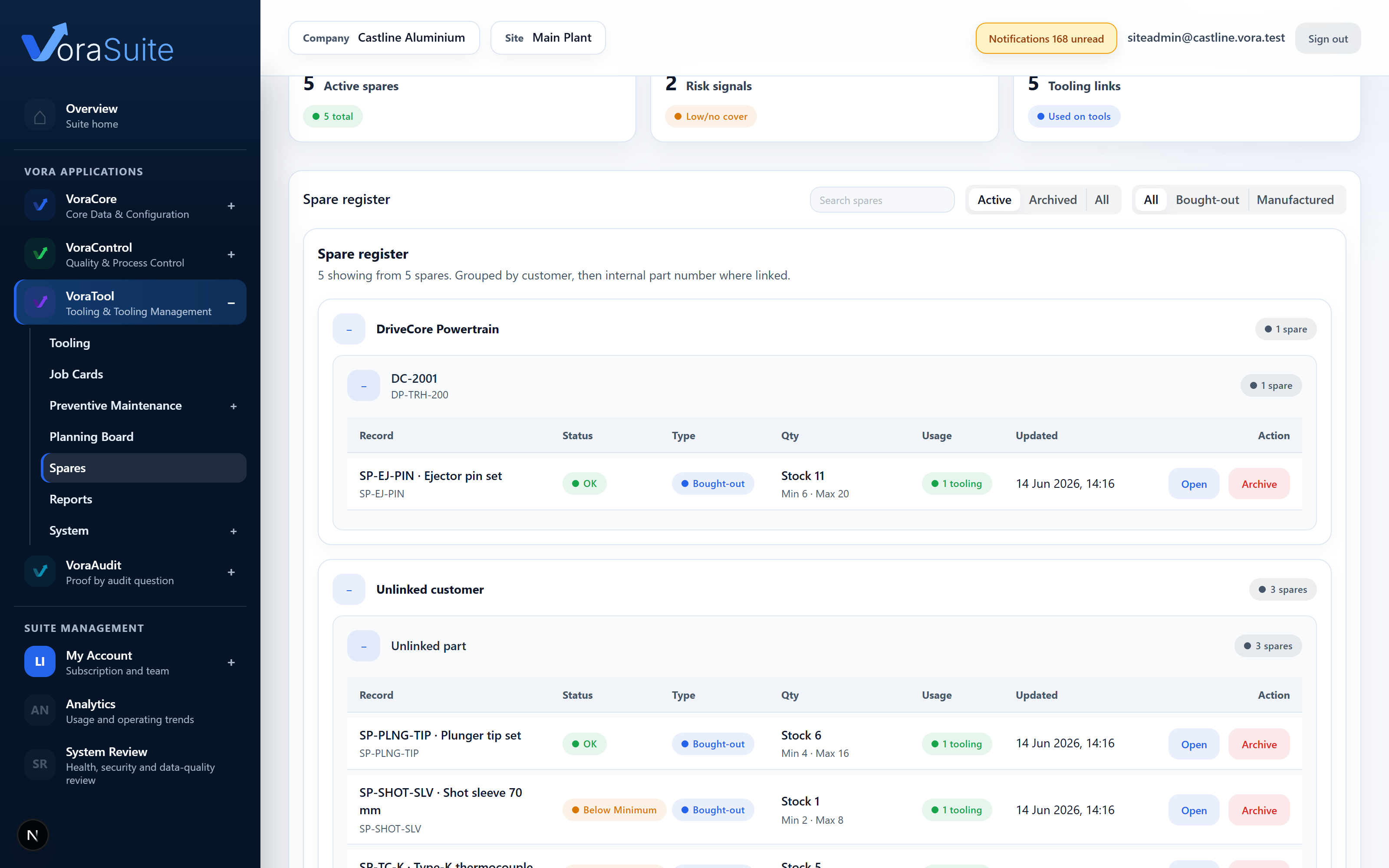This screenshot has height=868, width=1389.
Task: Collapse the Unlinked part group
Action: pyautogui.click(x=363, y=646)
